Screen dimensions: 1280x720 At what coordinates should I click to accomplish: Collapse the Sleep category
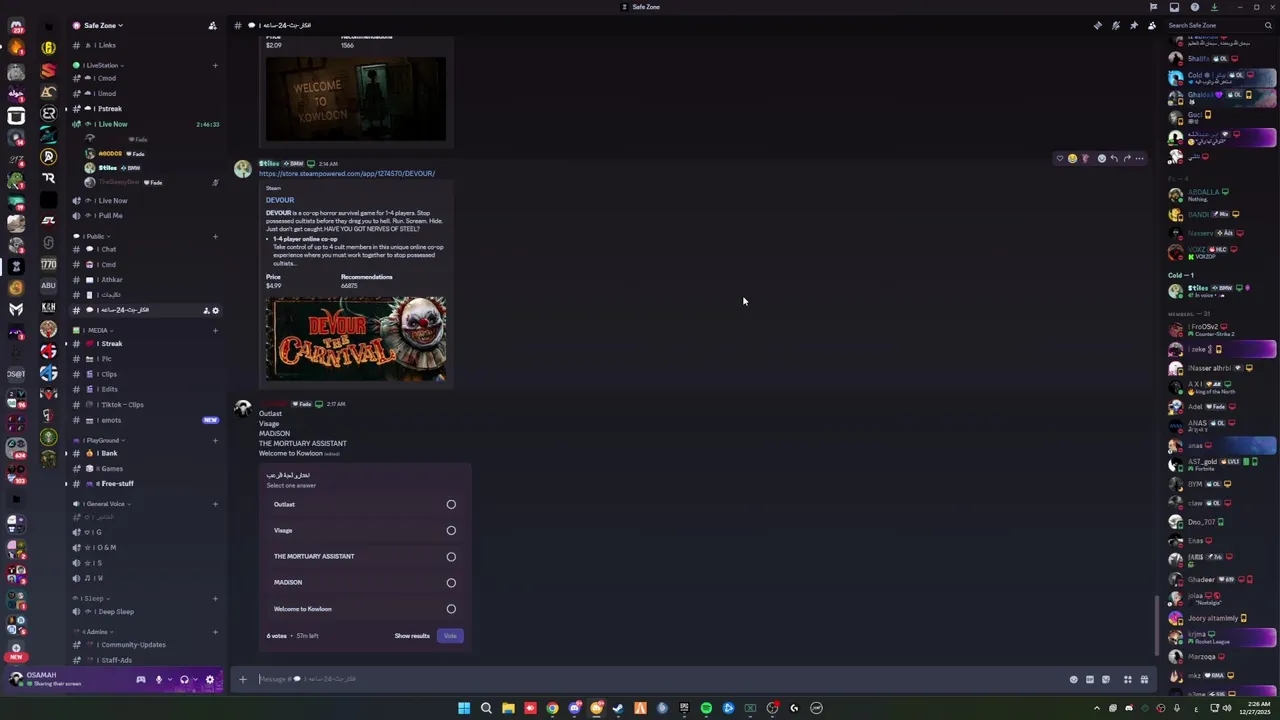[91, 598]
